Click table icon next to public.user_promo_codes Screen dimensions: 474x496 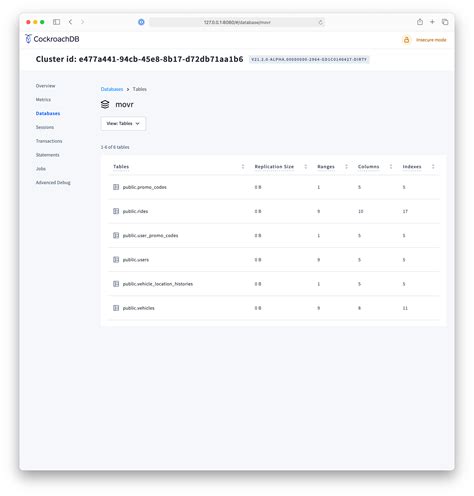(x=116, y=235)
